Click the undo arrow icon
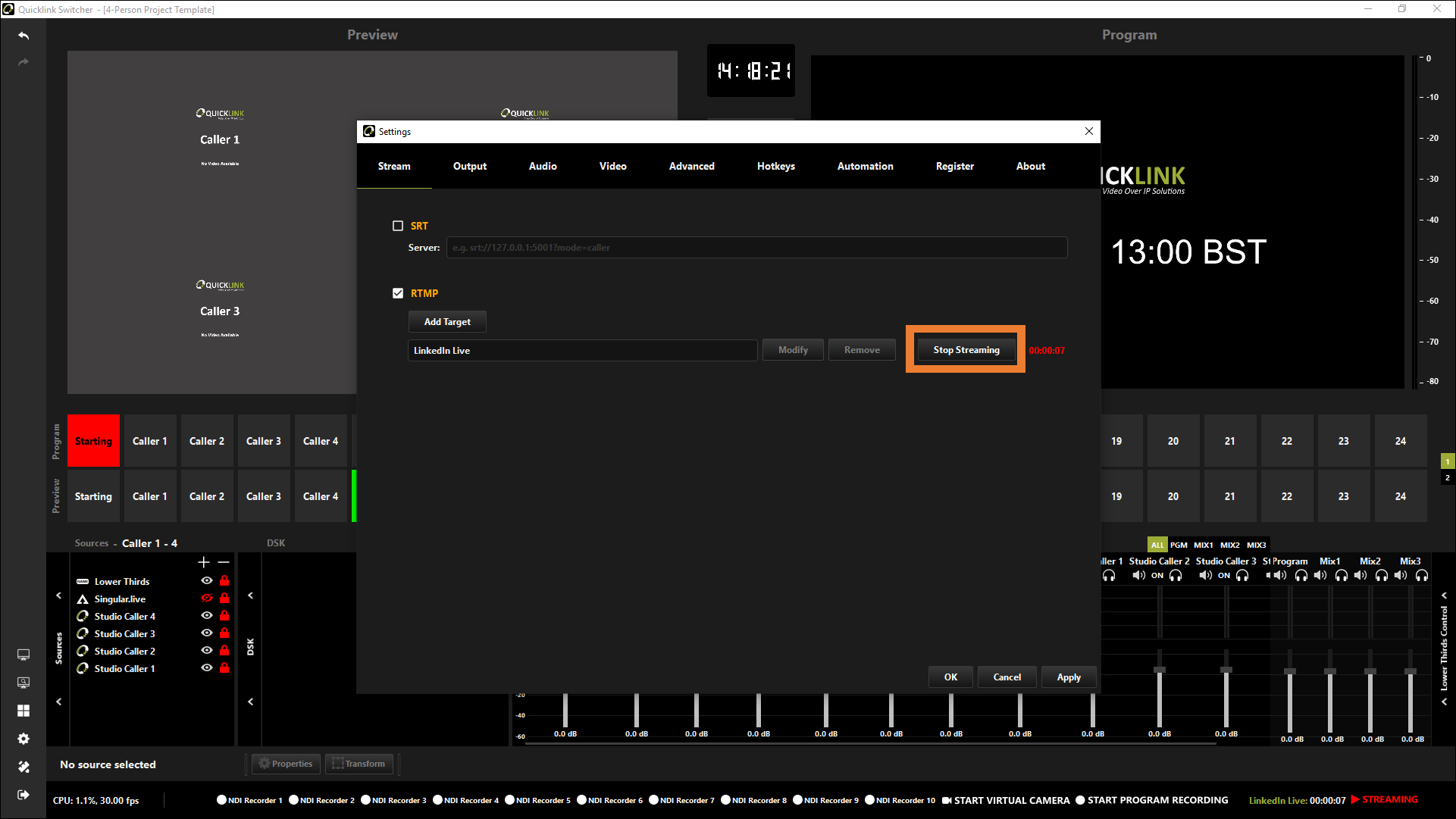The image size is (1456, 819). point(23,36)
